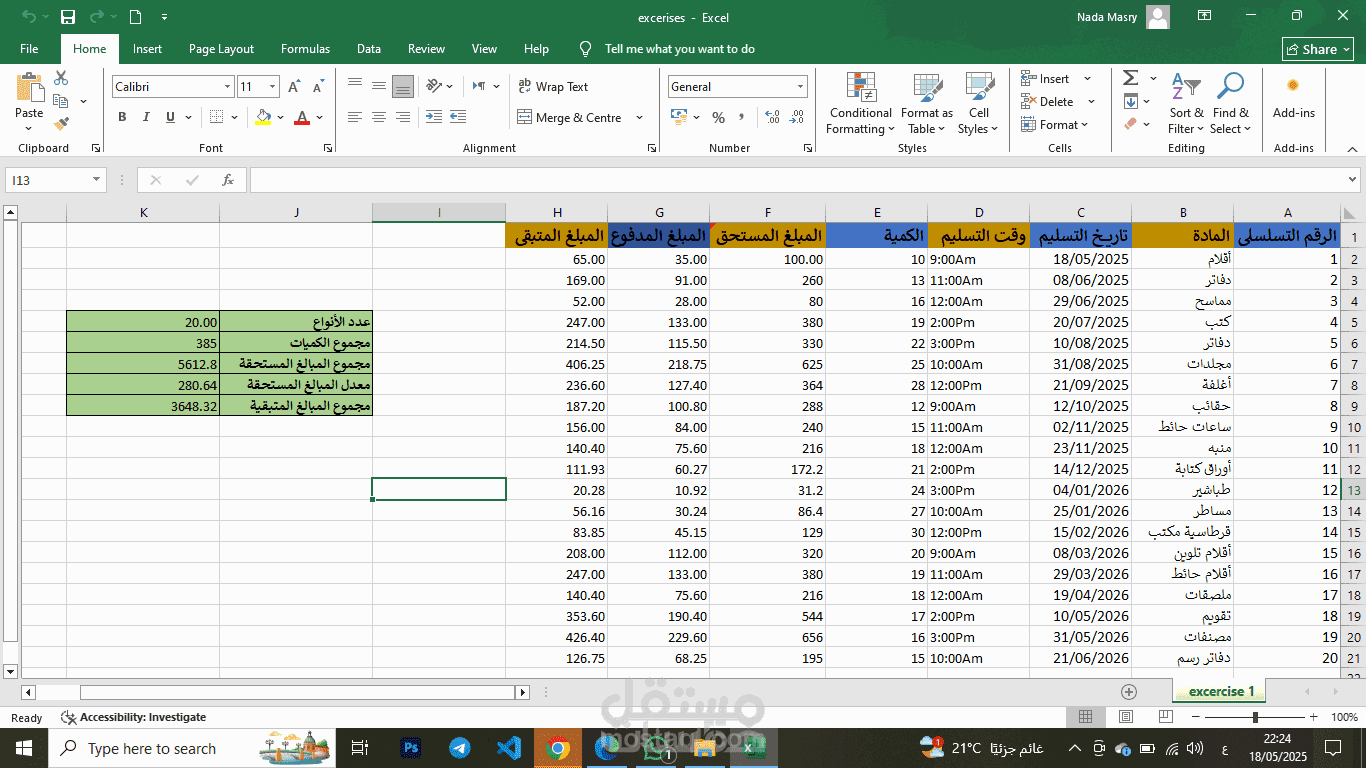Switch to the Data tab
Screen dimensions: 1366x768
click(369, 49)
